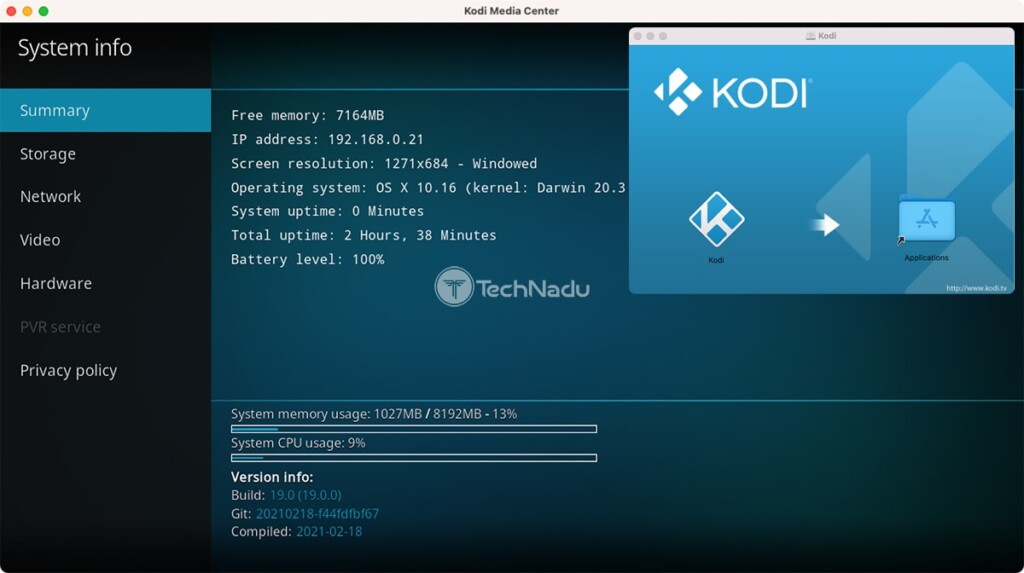Click the Git value 20210218-f44fdfbf67

pyautogui.click(x=317, y=514)
